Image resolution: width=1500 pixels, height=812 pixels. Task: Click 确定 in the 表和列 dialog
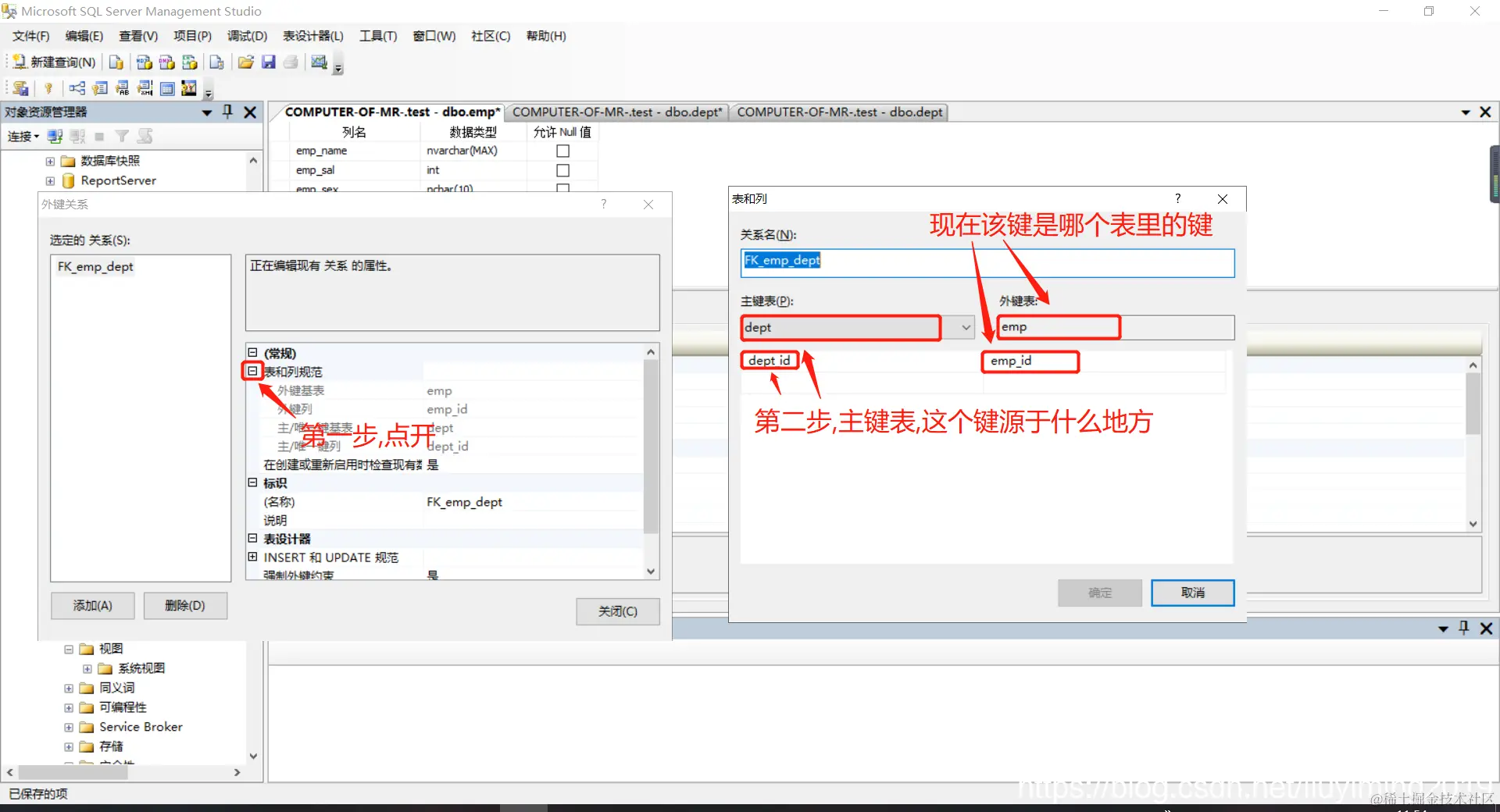(1099, 593)
